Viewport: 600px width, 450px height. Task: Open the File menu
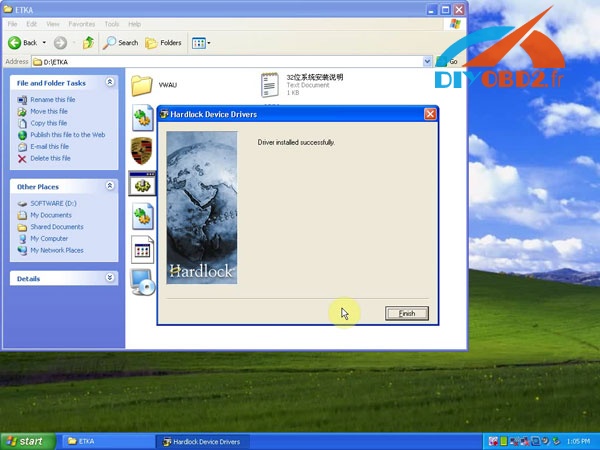tap(13, 24)
